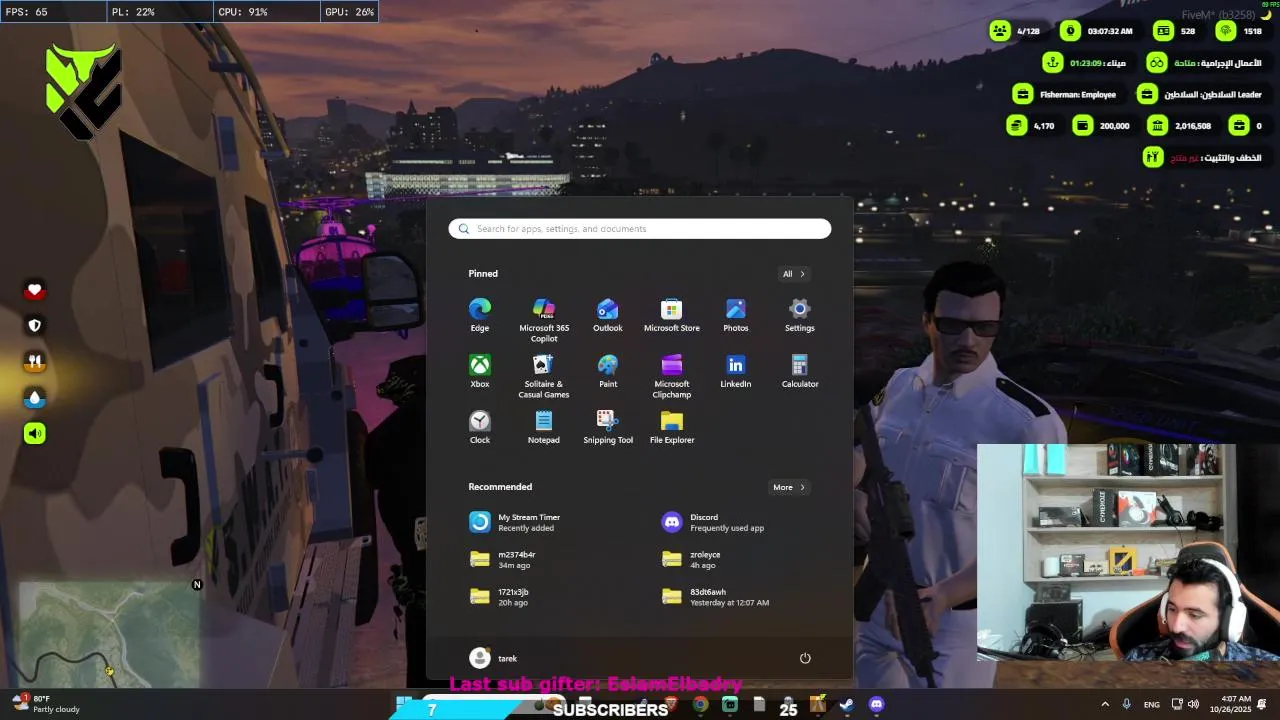Switch the ENG input language
The height and width of the screenshot is (720, 1280).
pos(1152,704)
